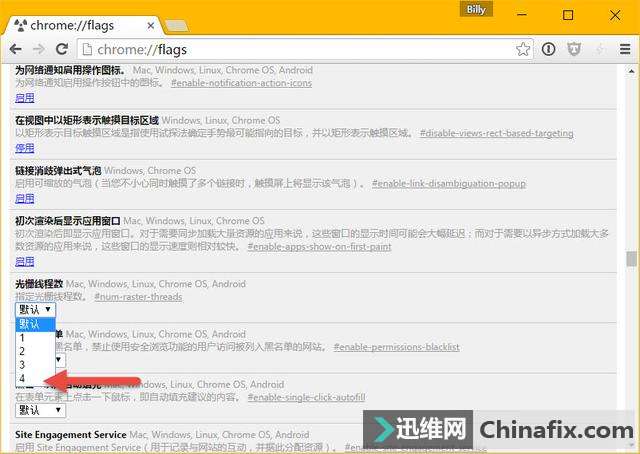Bookmark this page with the star icon
640x454 pixels.
click(522, 49)
